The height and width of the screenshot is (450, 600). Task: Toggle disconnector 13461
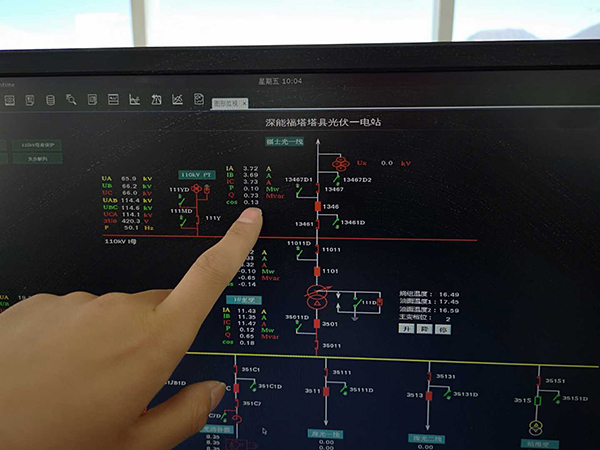317,223
